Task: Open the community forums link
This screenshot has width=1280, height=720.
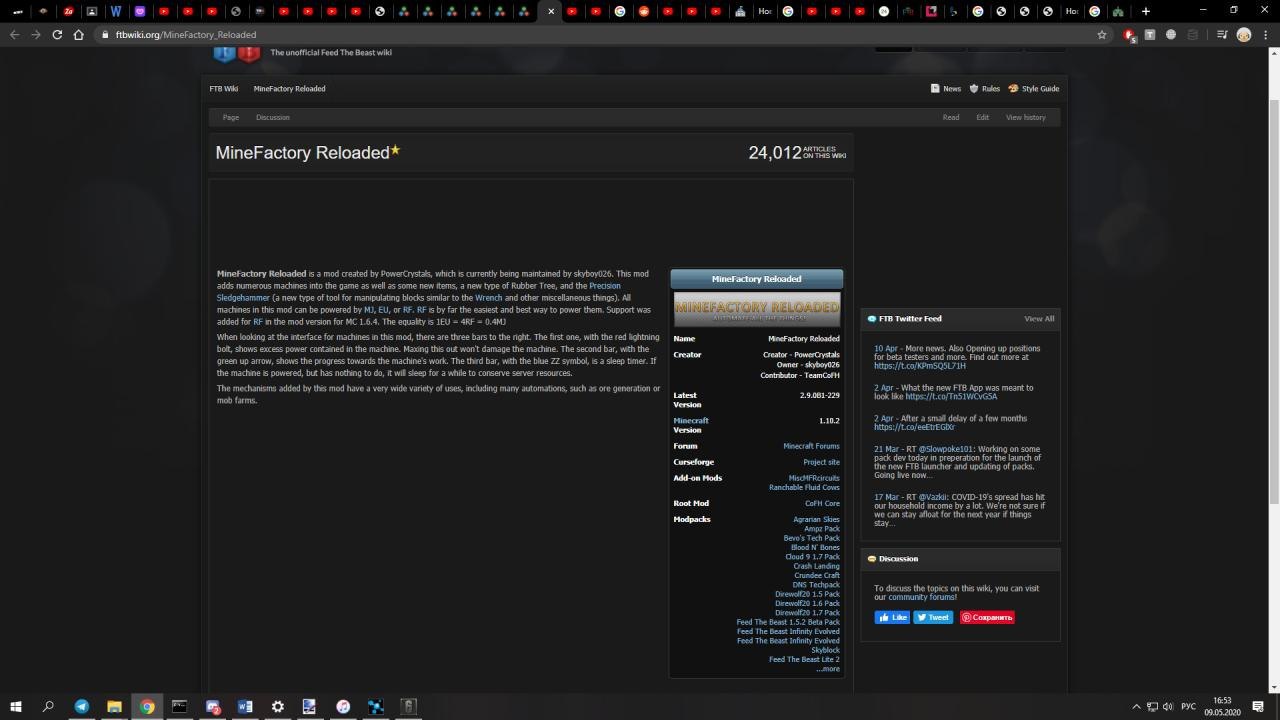Action: pyautogui.click(x=922, y=597)
